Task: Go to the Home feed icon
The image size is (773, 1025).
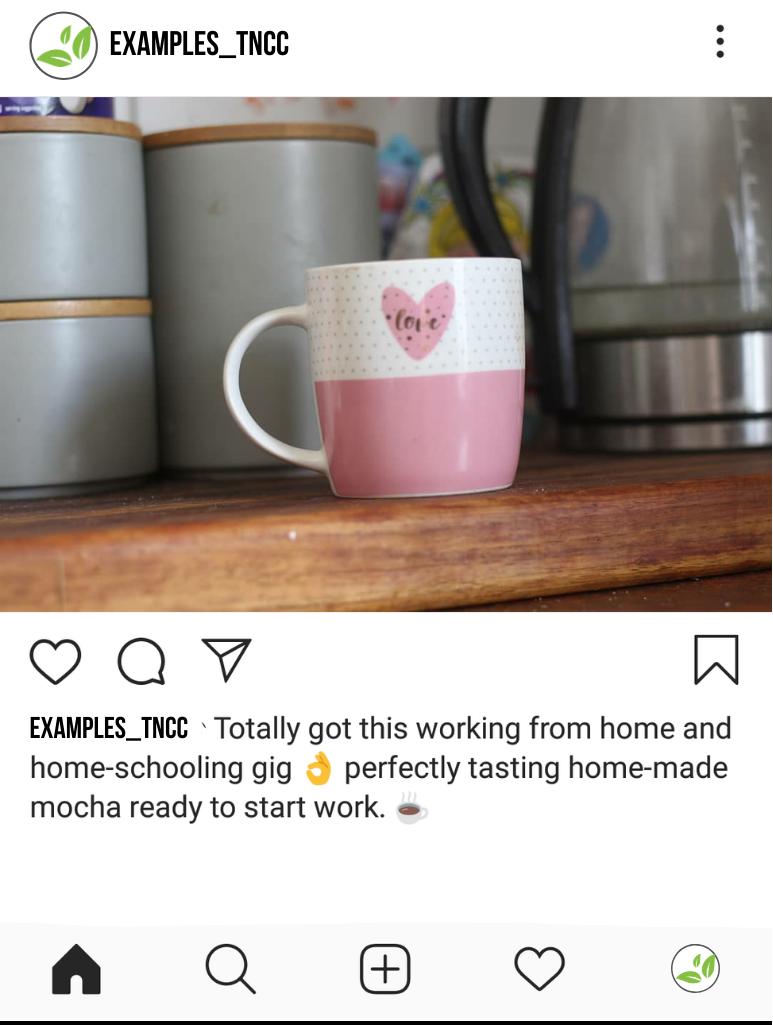Action: pos(76,969)
